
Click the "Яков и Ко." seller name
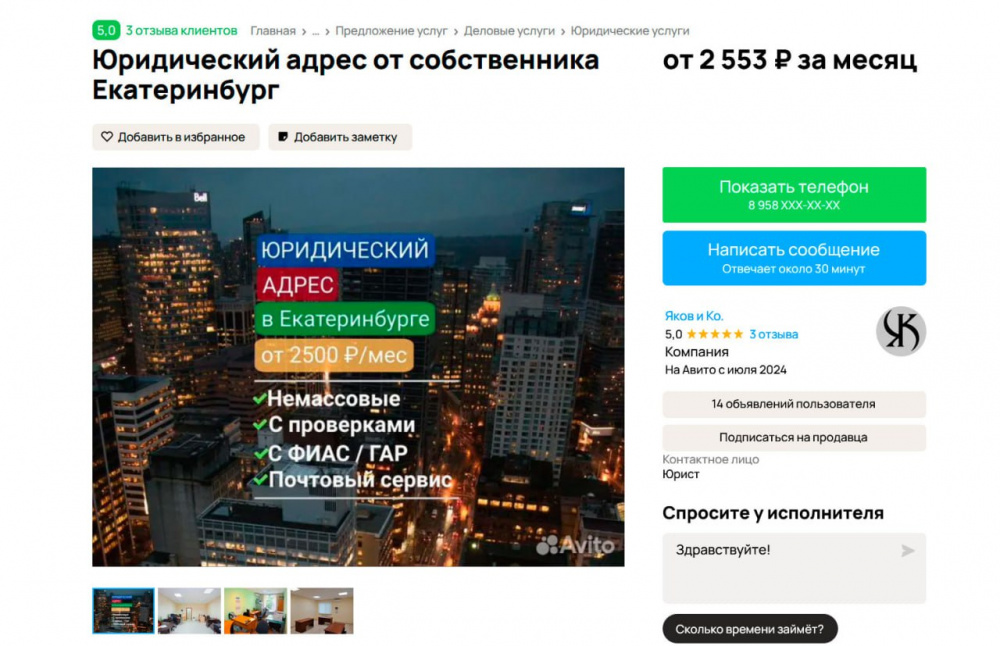click(693, 314)
